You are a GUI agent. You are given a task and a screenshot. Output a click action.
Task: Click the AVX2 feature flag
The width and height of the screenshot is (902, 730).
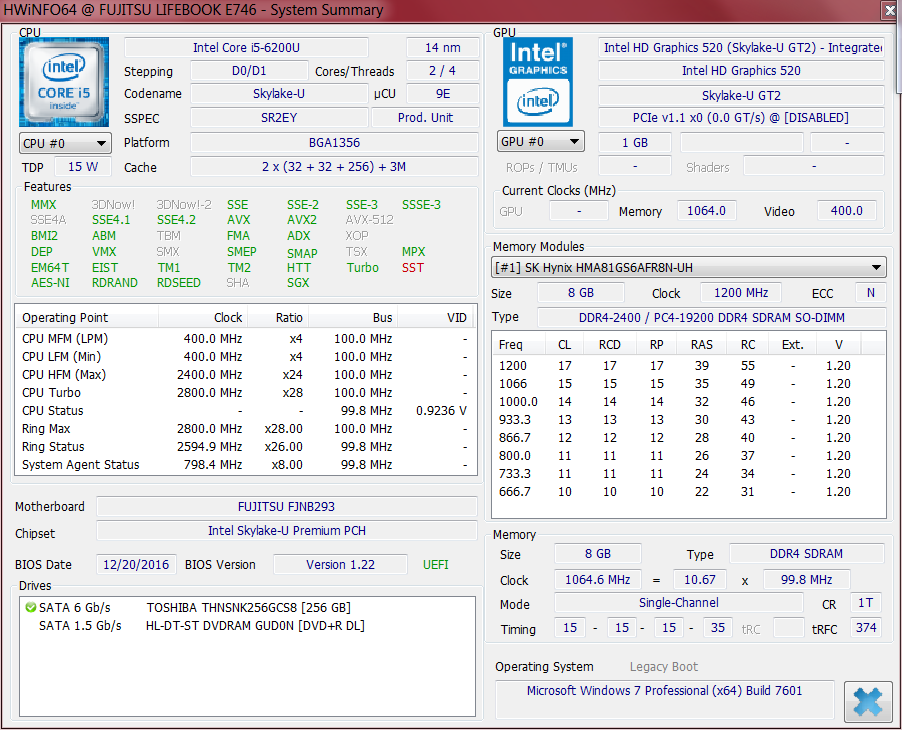pos(302,220)
